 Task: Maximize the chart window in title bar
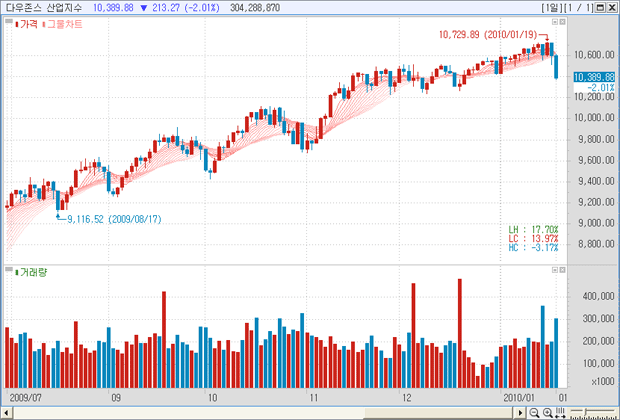tap(600, 7)
